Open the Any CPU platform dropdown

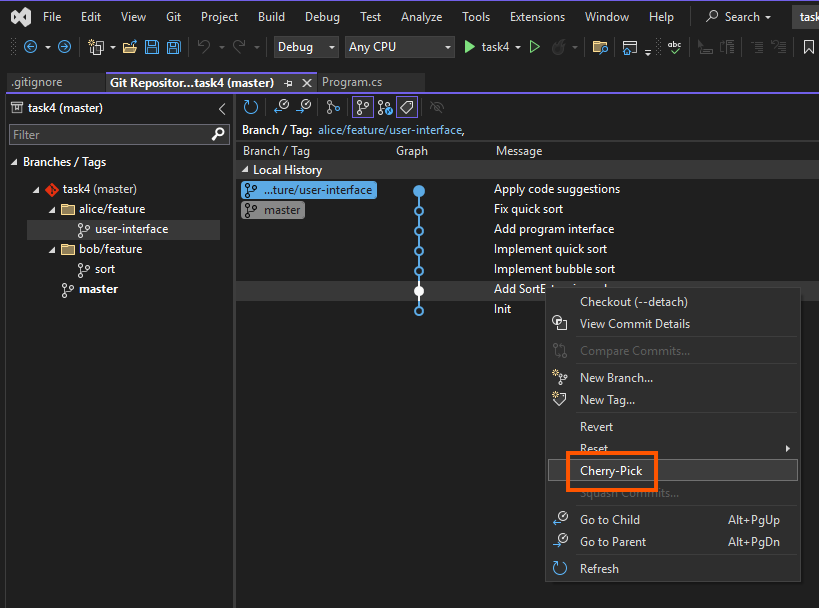click(x=399, y=47)
